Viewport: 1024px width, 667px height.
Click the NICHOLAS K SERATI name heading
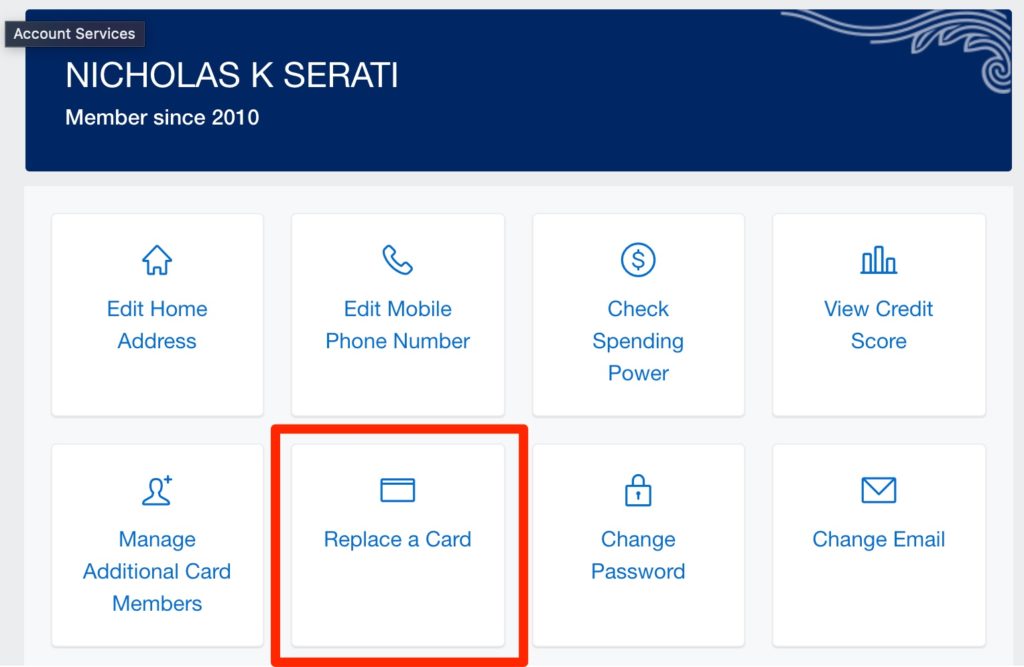(x=231, y=75)
